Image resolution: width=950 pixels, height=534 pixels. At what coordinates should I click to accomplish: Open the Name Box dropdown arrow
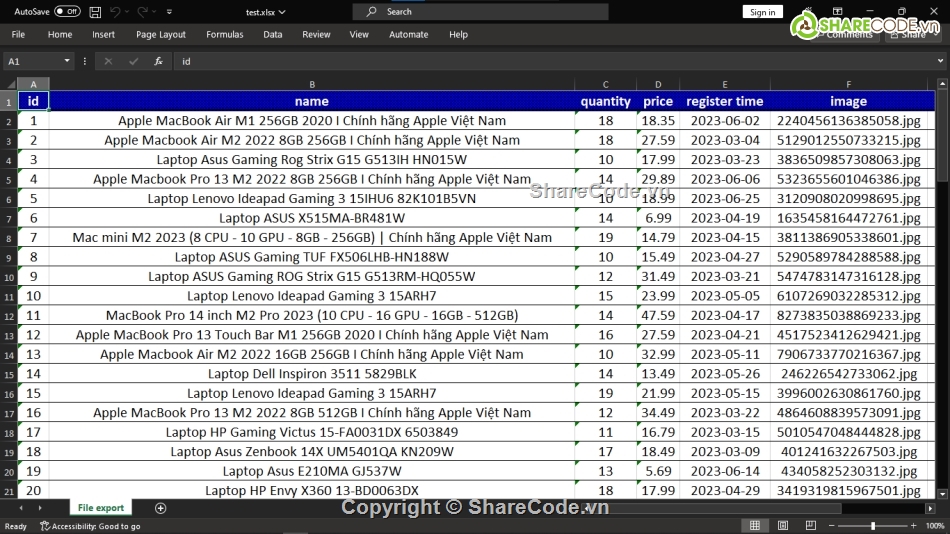tap(67, 61)
